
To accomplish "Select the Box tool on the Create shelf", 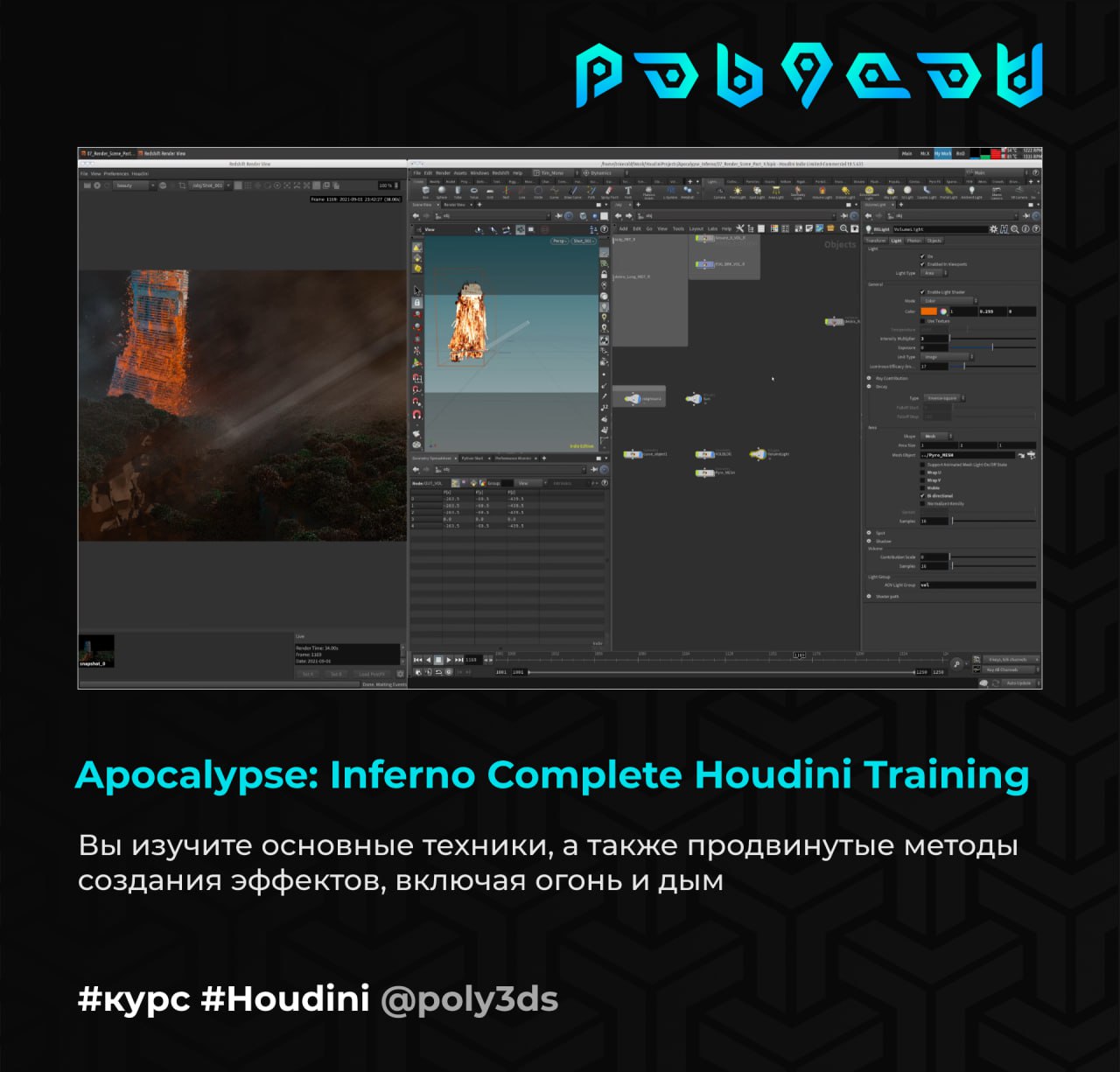I will (x=425, y=191).
